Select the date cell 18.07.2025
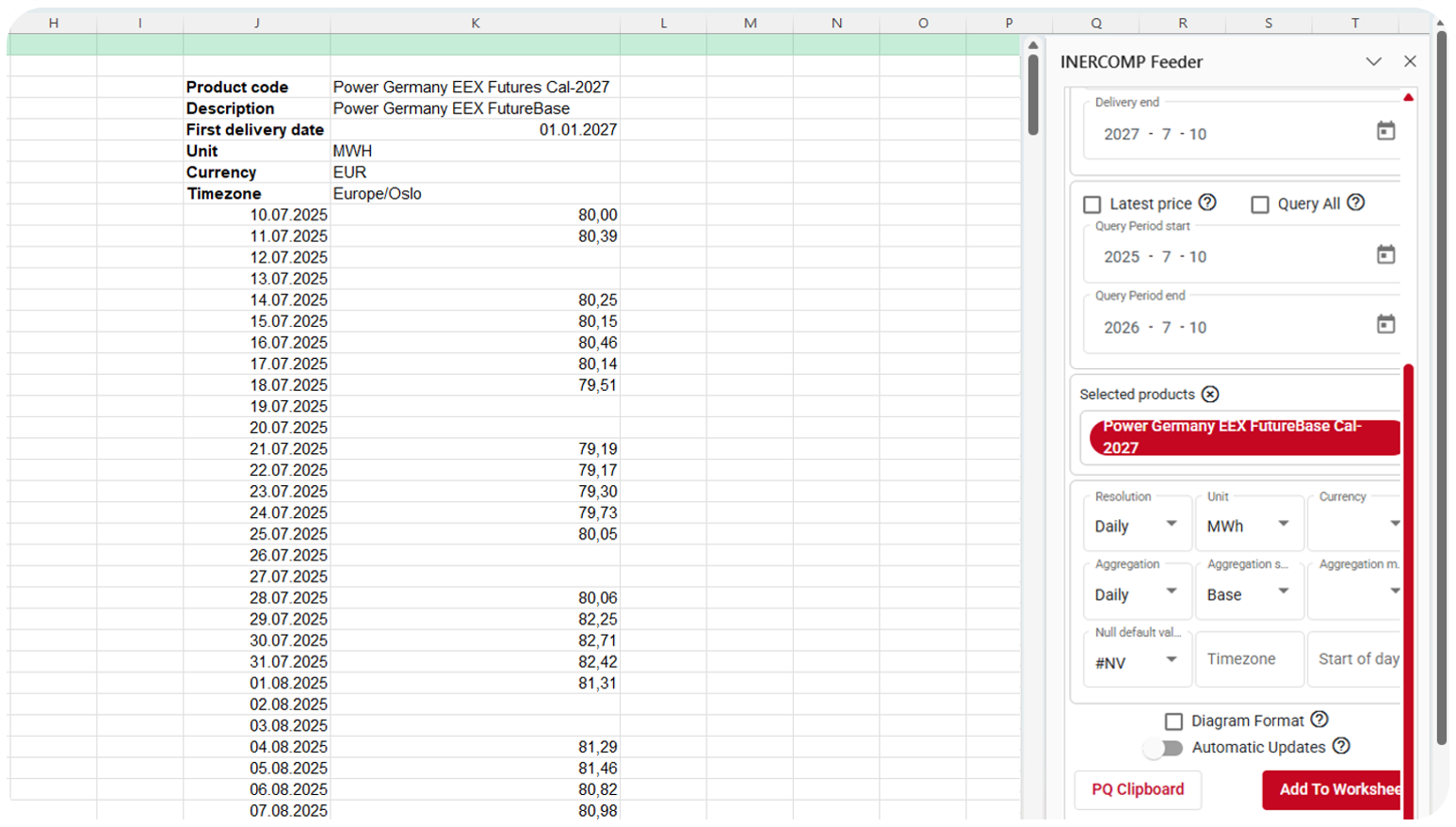The image size is (1456, 827). tap(256, 384)
